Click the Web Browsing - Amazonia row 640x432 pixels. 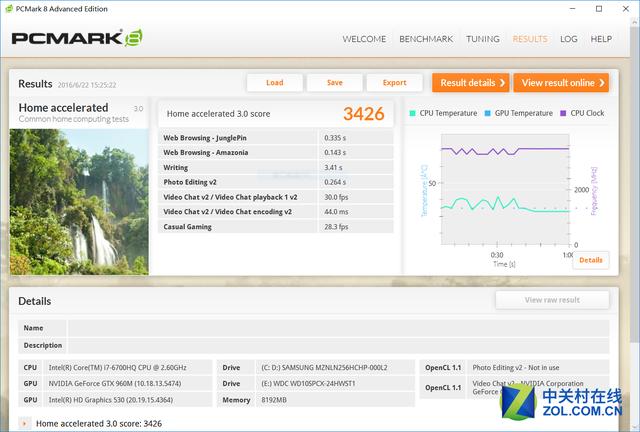[276, 153]
